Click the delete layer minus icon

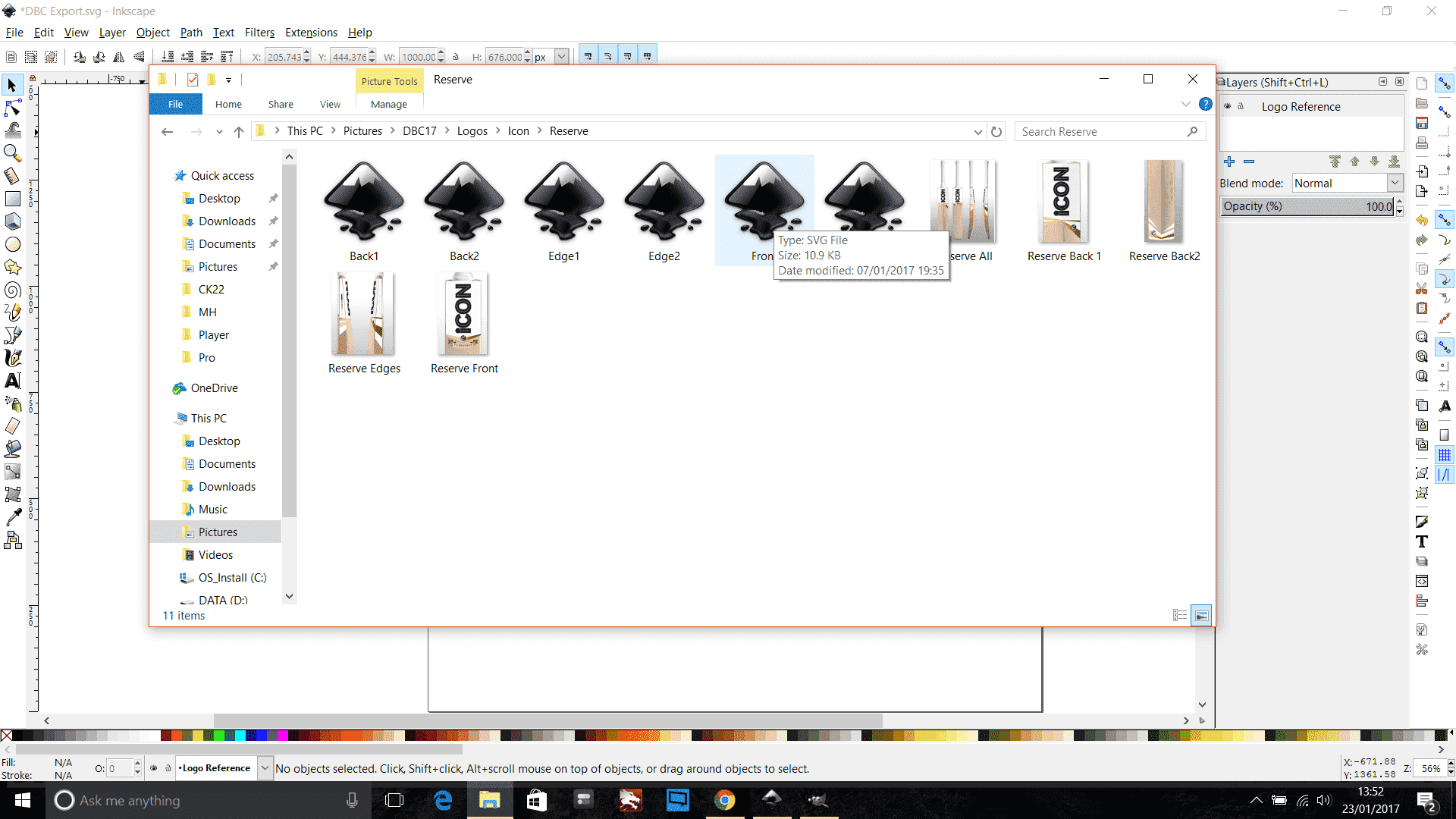pyautogui.click(x=1249, y=162)
